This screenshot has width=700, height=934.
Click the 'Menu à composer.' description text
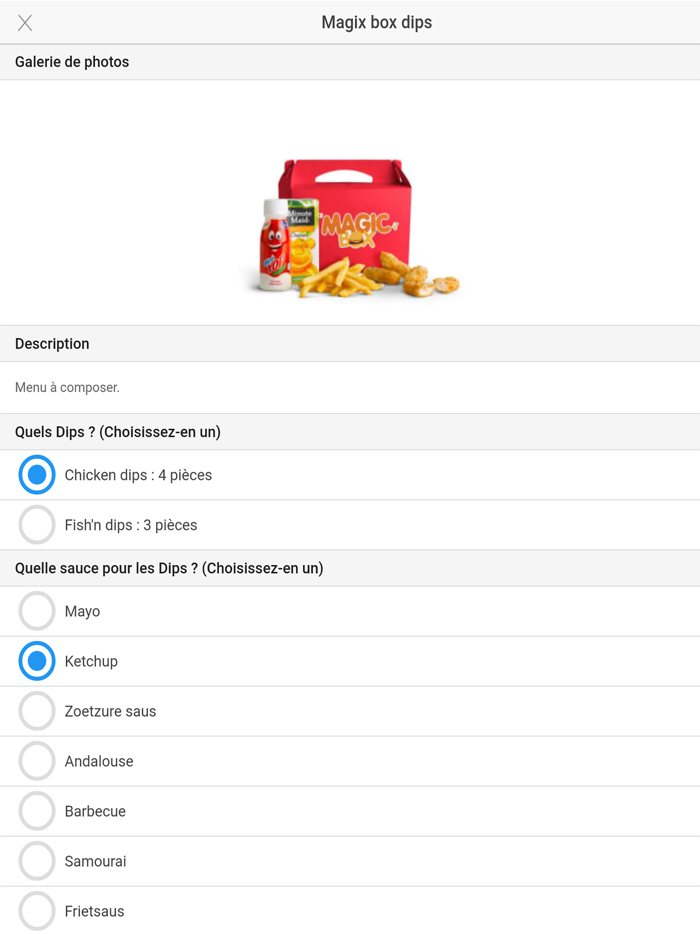tap(67, 387)
